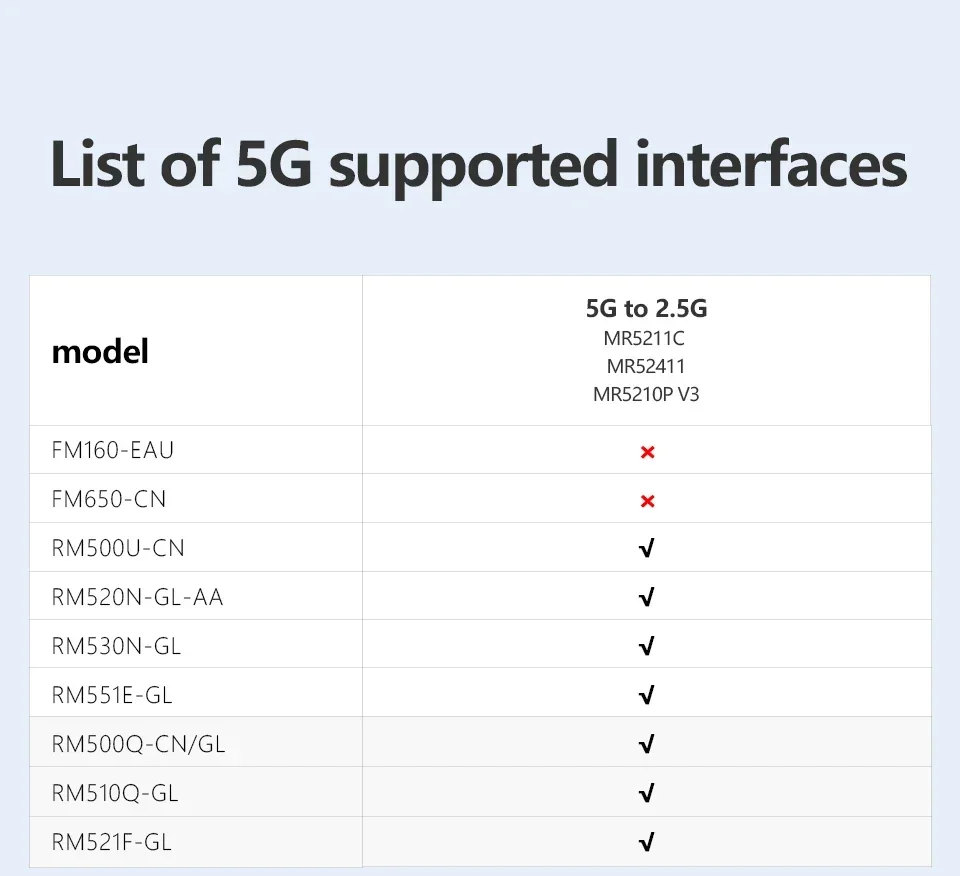Select the RM520N-GL-AA model name
960x876 pixels.
tap(138, 598)
